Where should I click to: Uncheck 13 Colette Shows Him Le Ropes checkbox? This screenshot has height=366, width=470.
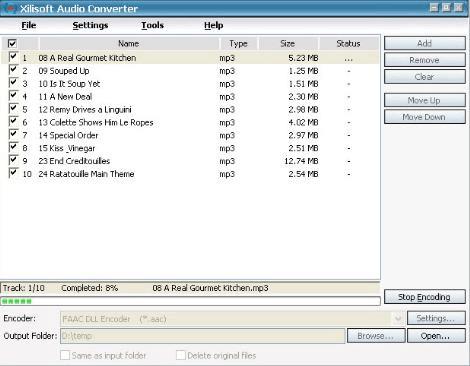(13, 121)
